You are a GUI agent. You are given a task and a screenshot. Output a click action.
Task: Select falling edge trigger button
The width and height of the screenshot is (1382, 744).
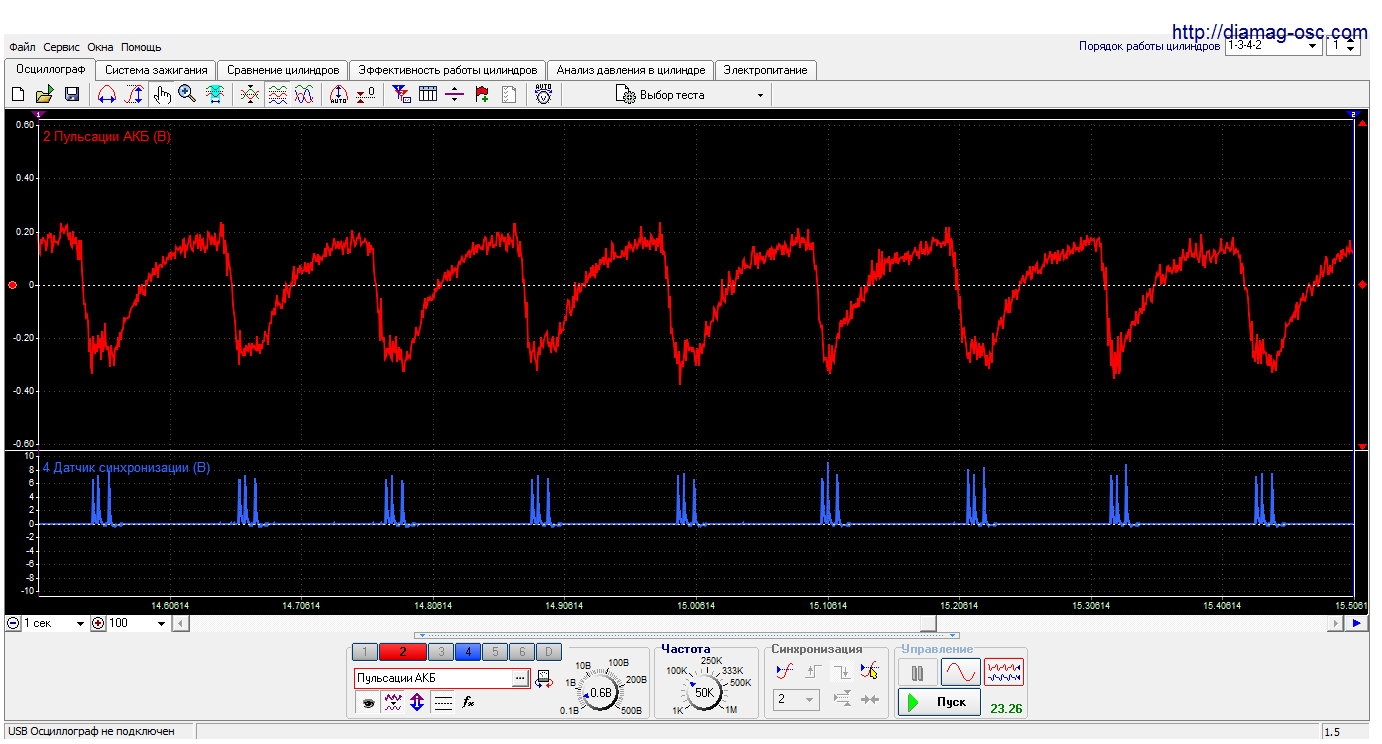841,671
